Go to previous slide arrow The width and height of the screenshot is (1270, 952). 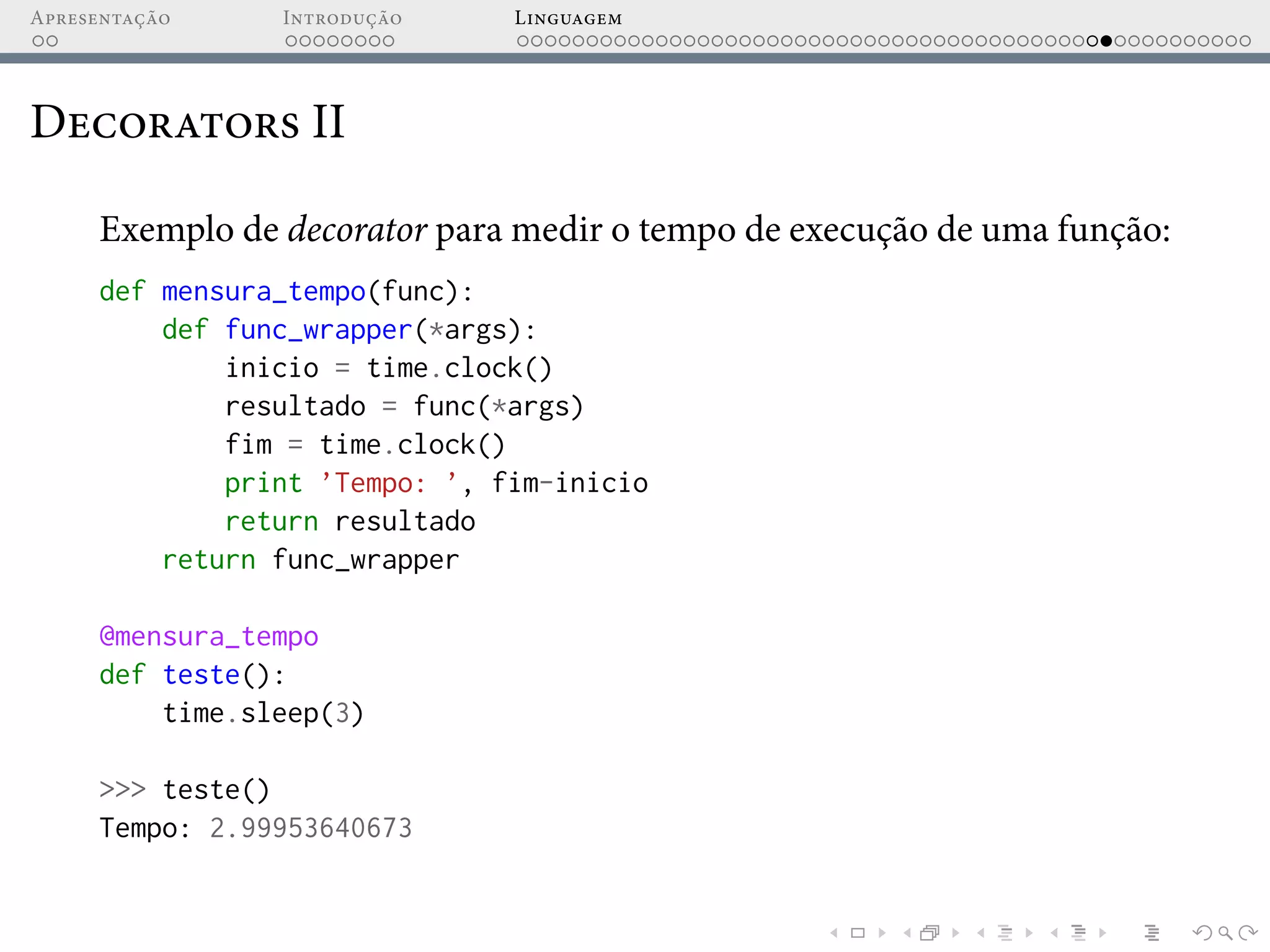[835, 933]
